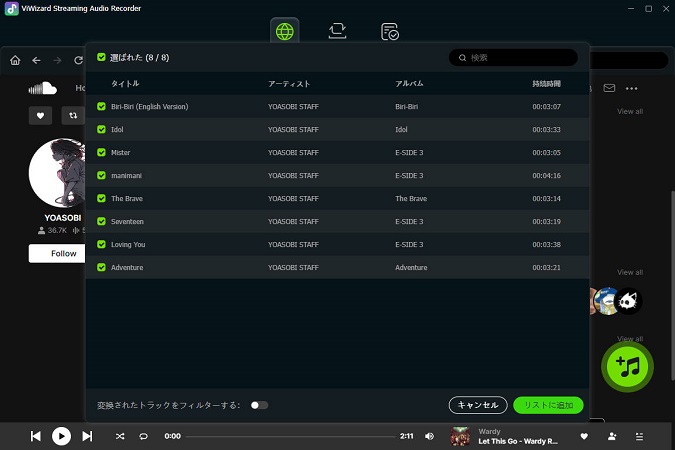The width and height of the screenshot is (675, 450).
Task: Click the green add music floating button
Action: coord(627,366)
